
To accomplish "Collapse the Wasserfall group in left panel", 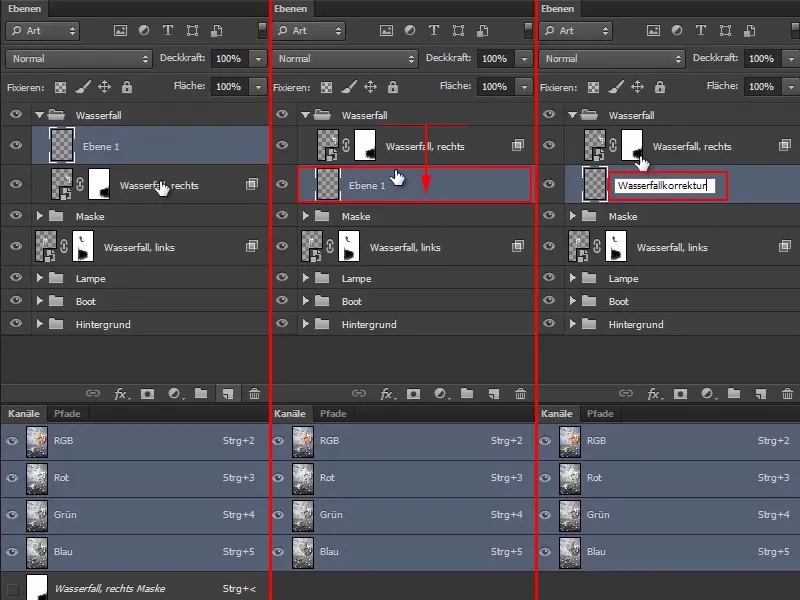I will click(39, 115).
